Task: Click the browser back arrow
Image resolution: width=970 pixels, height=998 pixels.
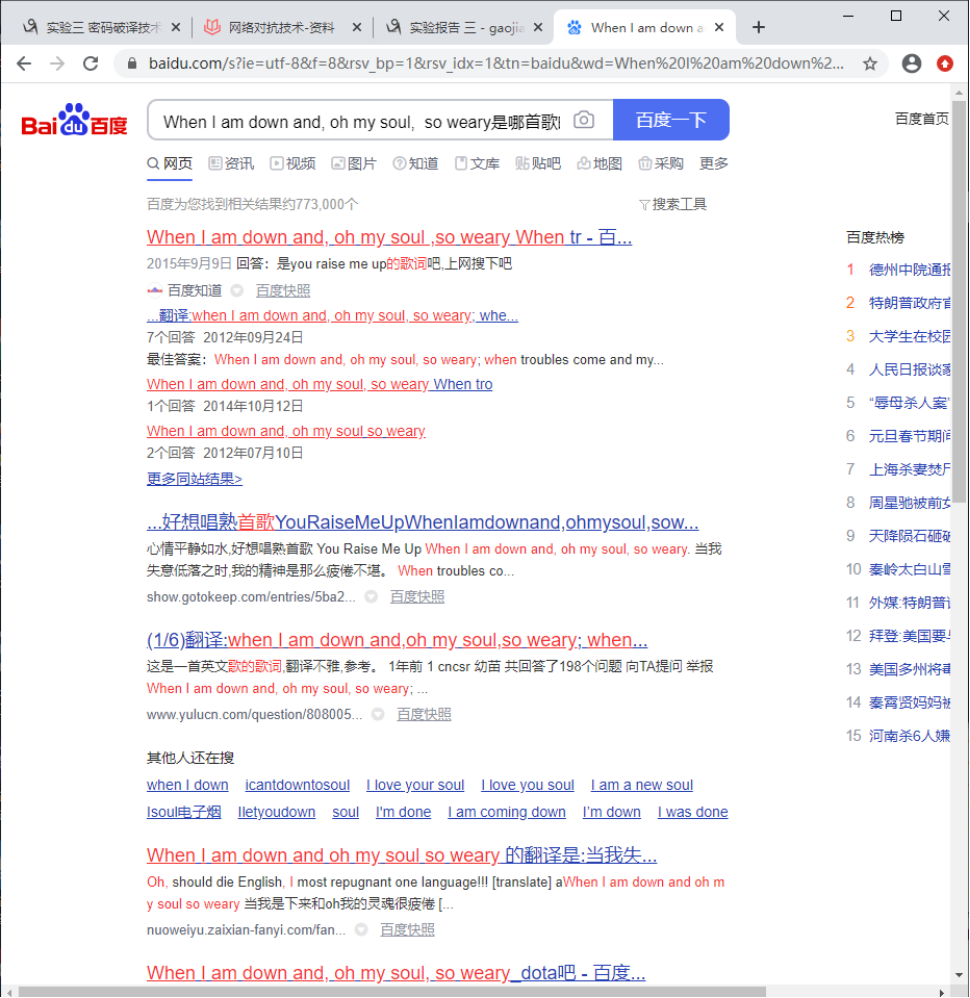Action: [x=24, y=64]
